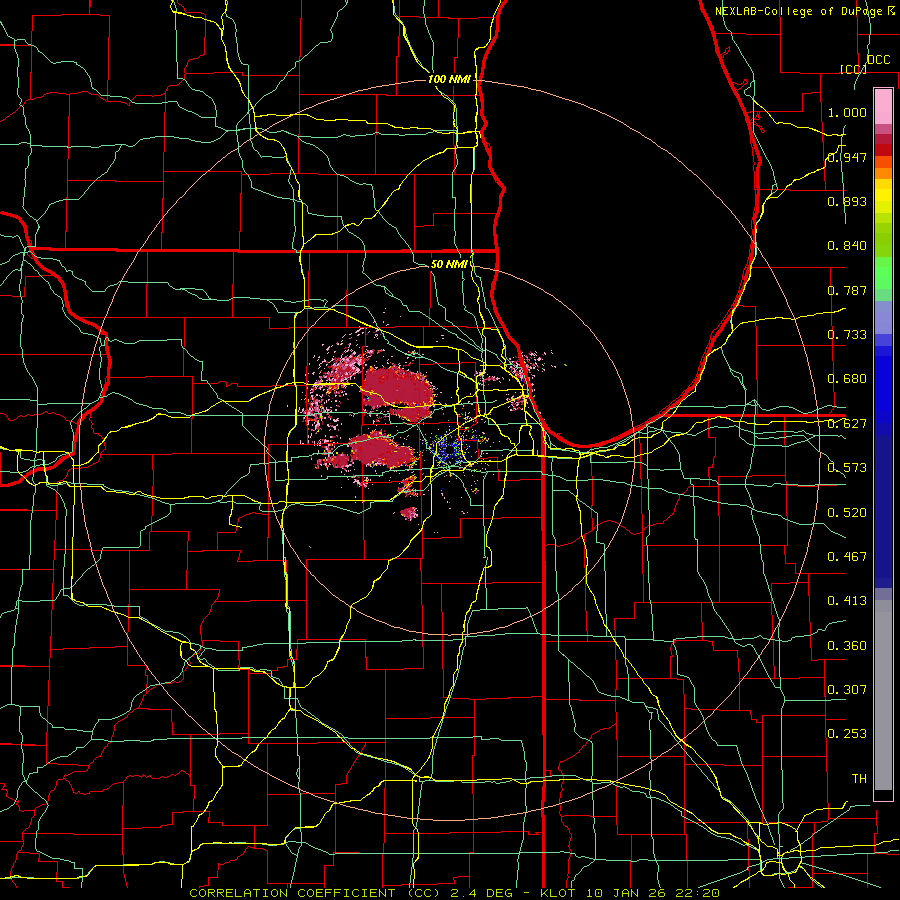This screenshot has height=900, width=900.
Task: Pick the gray swatch on the color bar
Action: 883,695
